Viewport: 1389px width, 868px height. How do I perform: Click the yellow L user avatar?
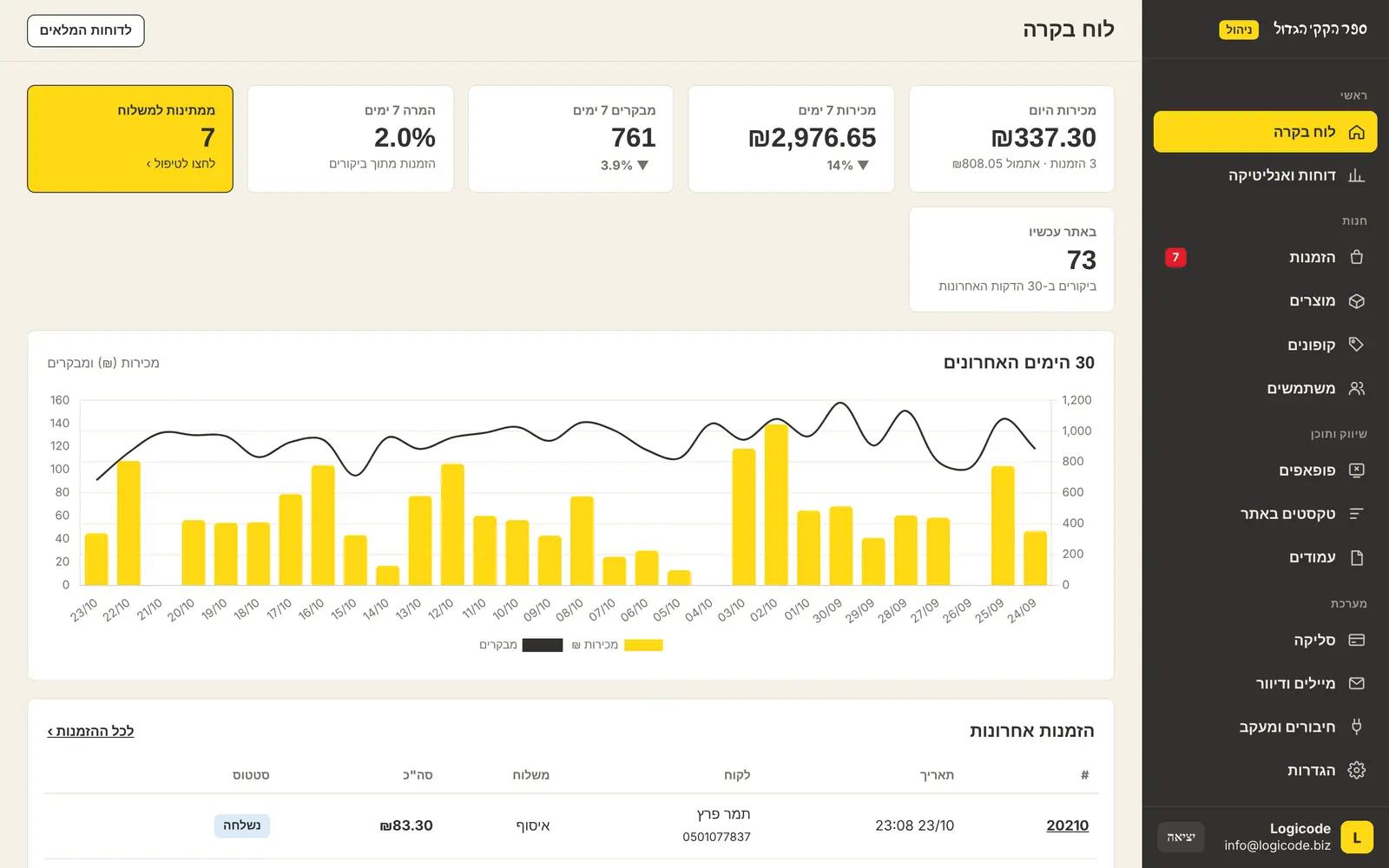[x=1357, y=838]
